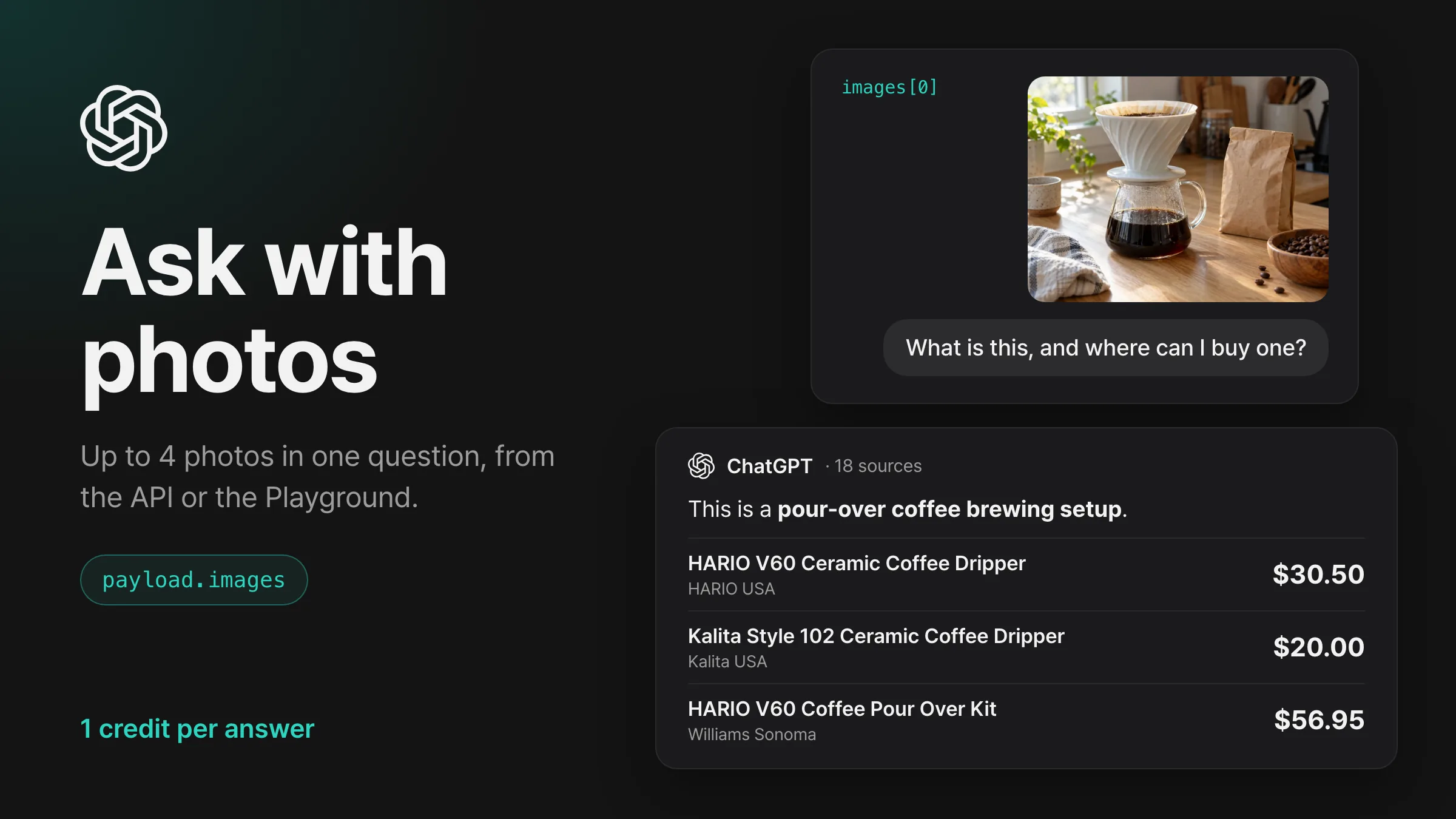The height and width of the screenshot is (819, 1456).
Task: Click the subtitle about up to 4 photos
Action: click(317, 477)
